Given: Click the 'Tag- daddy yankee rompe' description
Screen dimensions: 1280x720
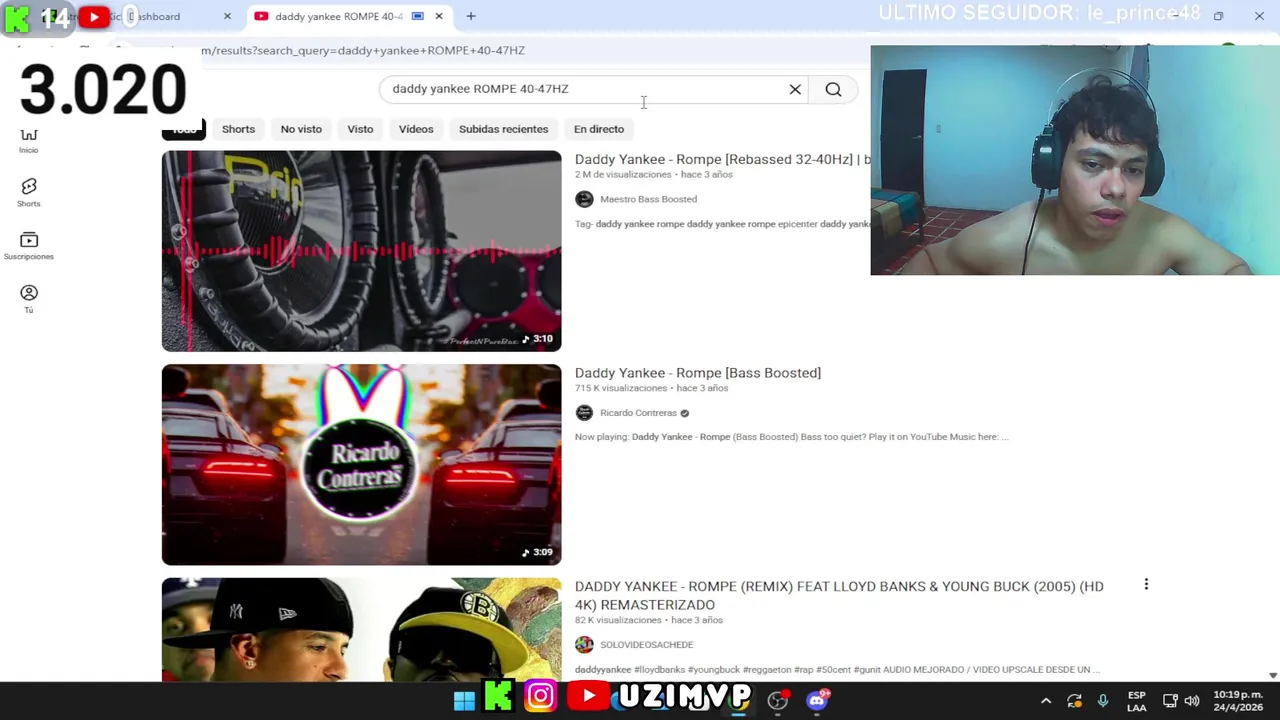Looking at the screenshot, I should coord(722,224).
